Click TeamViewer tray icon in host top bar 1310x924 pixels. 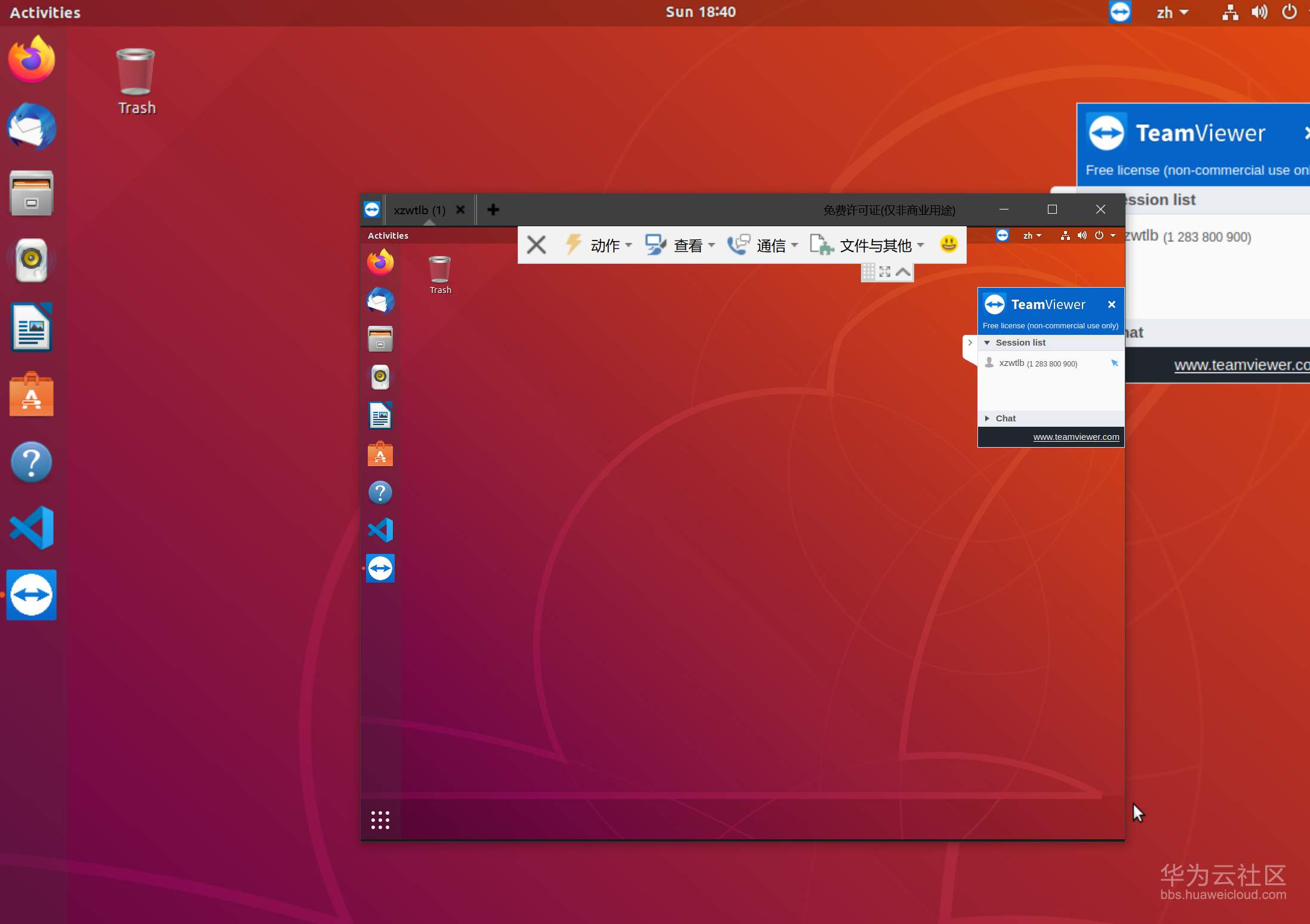(1120, 12)
